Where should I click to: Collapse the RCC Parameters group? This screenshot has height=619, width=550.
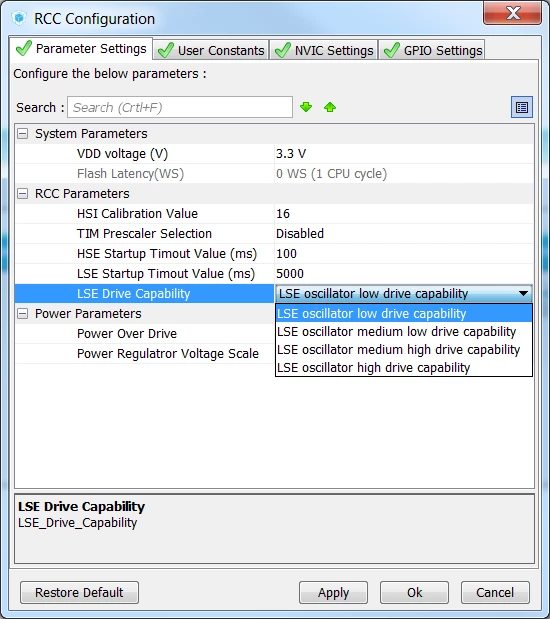[x=23, y=194]
